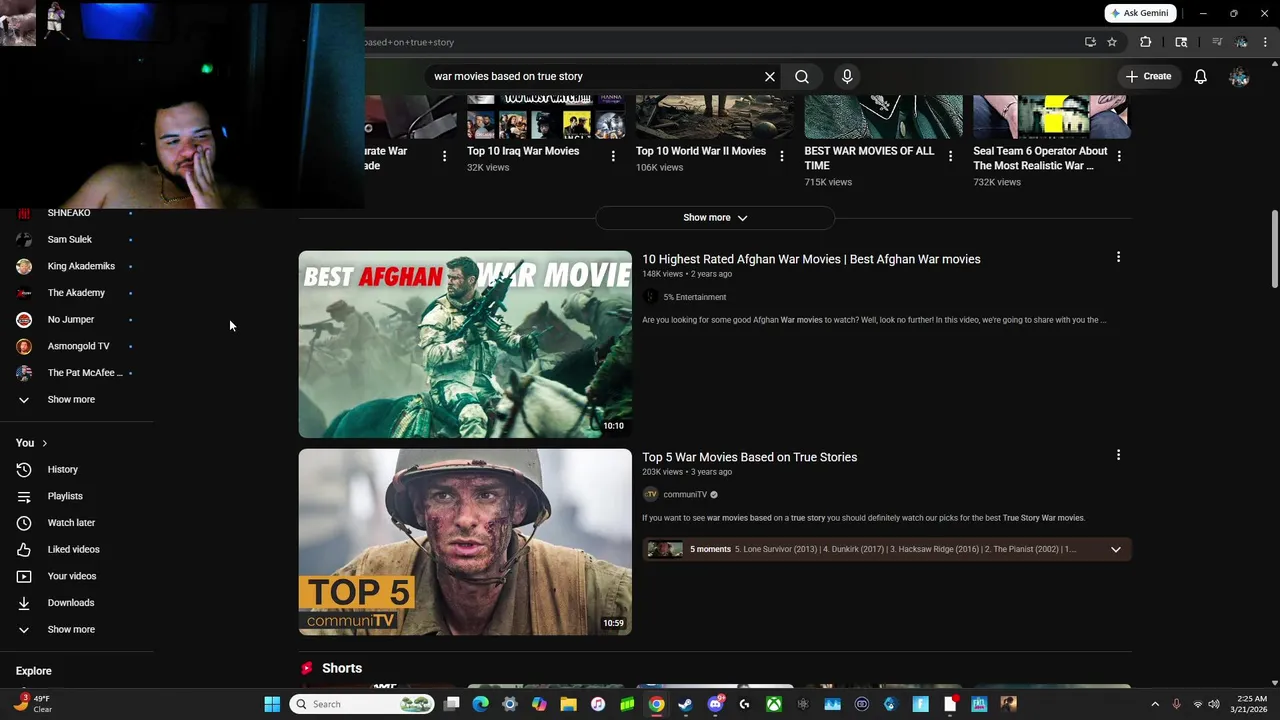This screenshot has height=720, width=1280.
Task: Open the You section chevron
Action: [44, 443]
